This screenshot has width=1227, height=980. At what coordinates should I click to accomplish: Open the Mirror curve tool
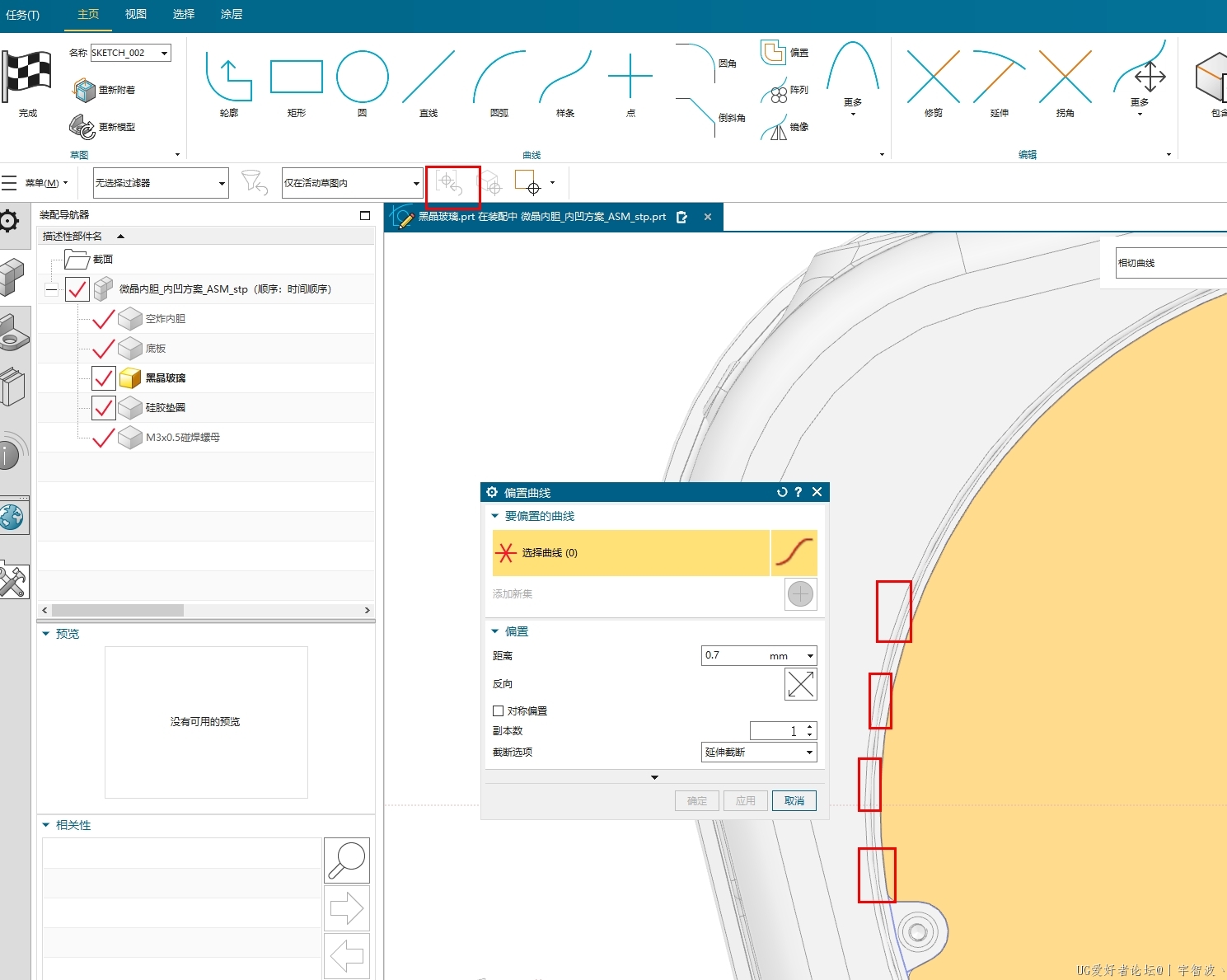pos(775,127)
